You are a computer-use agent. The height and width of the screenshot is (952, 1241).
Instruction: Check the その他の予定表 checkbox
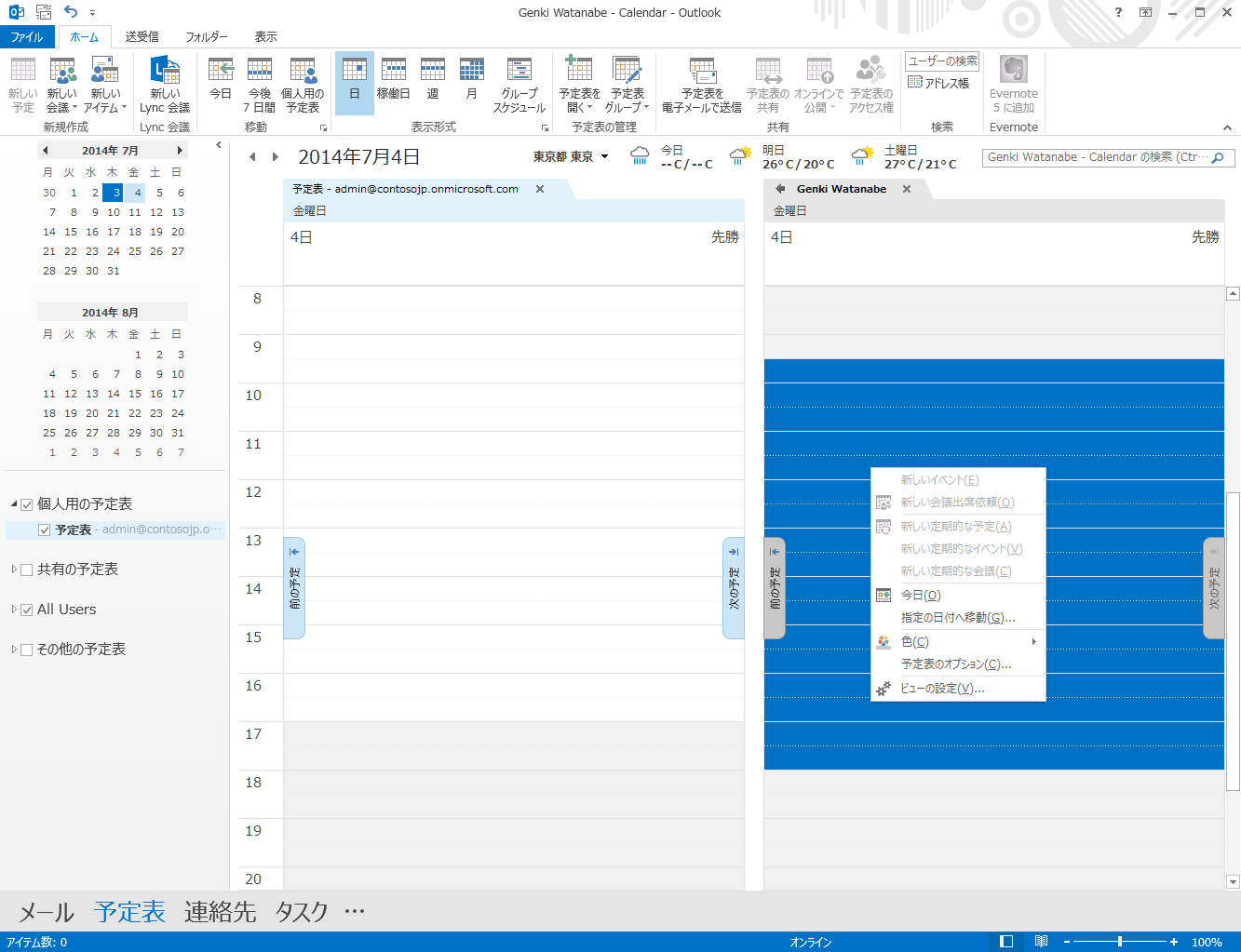coord(27,650)
